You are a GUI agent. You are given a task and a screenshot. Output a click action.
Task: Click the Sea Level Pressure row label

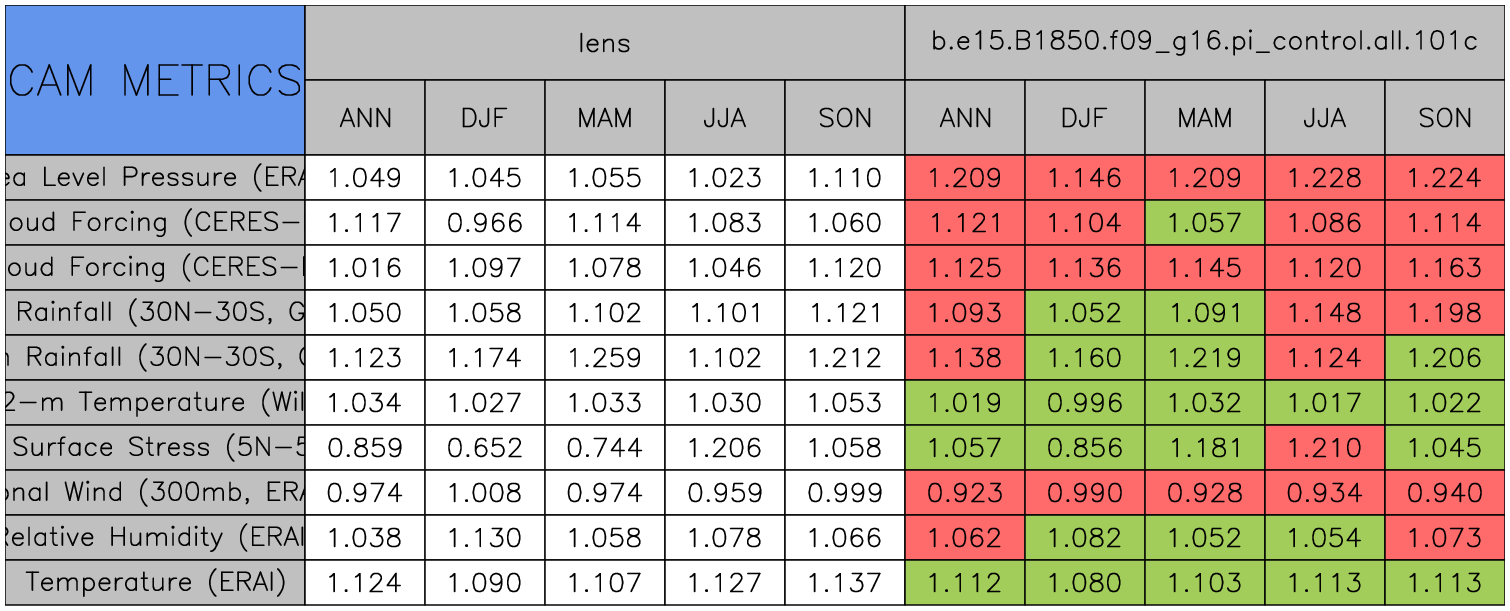(x=155, y=177)
